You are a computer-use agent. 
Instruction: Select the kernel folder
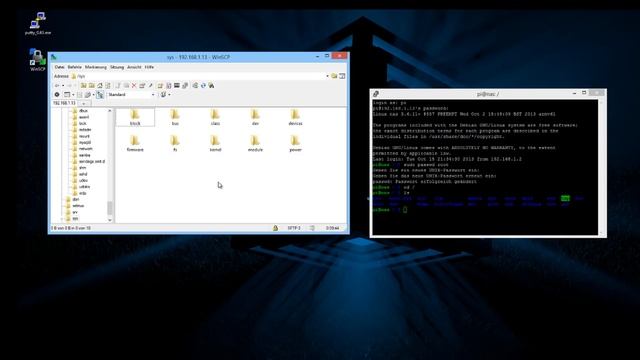(x=215, y=144)
